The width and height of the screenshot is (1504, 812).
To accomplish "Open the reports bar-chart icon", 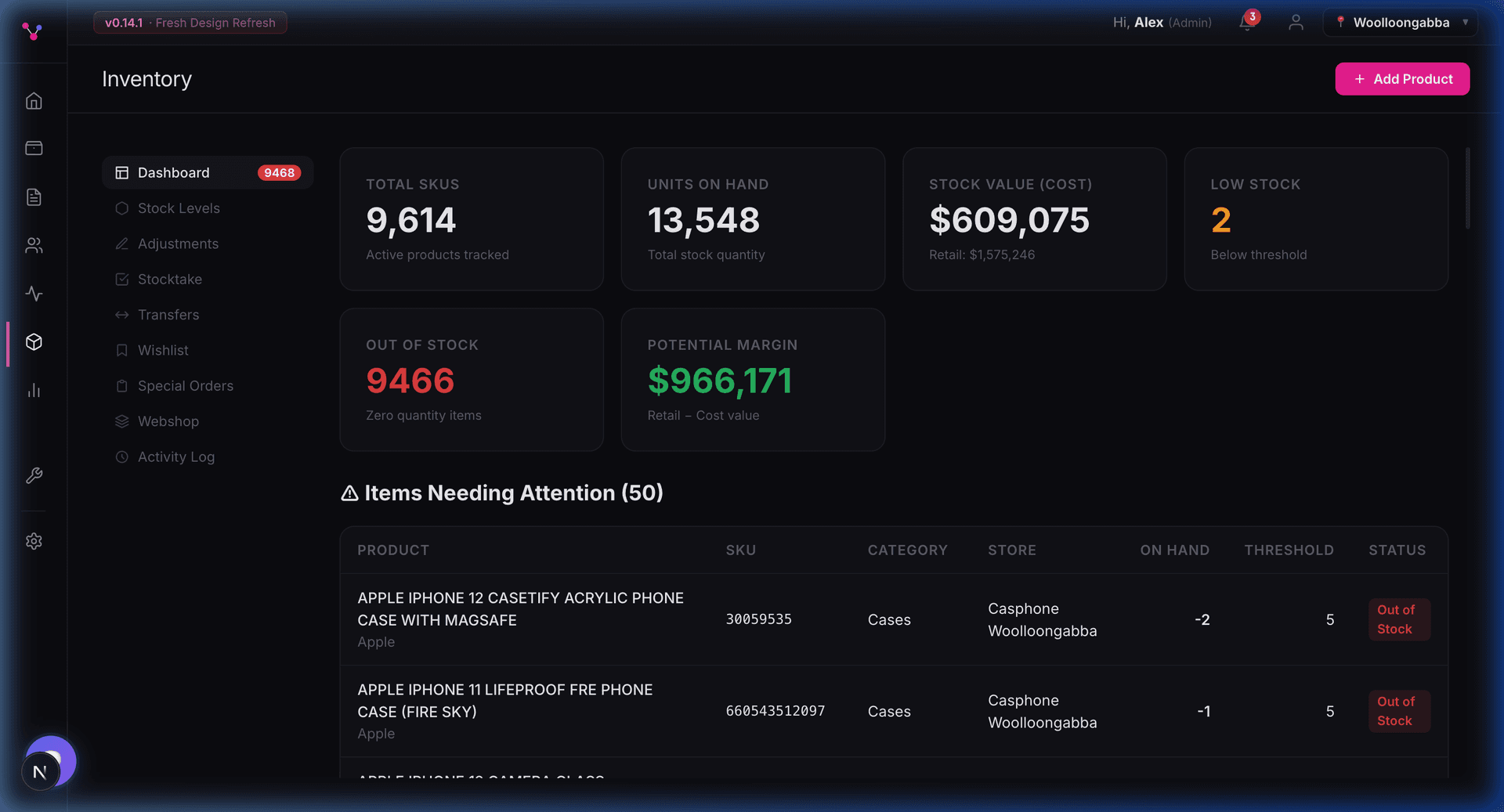I will click(34, 391).
